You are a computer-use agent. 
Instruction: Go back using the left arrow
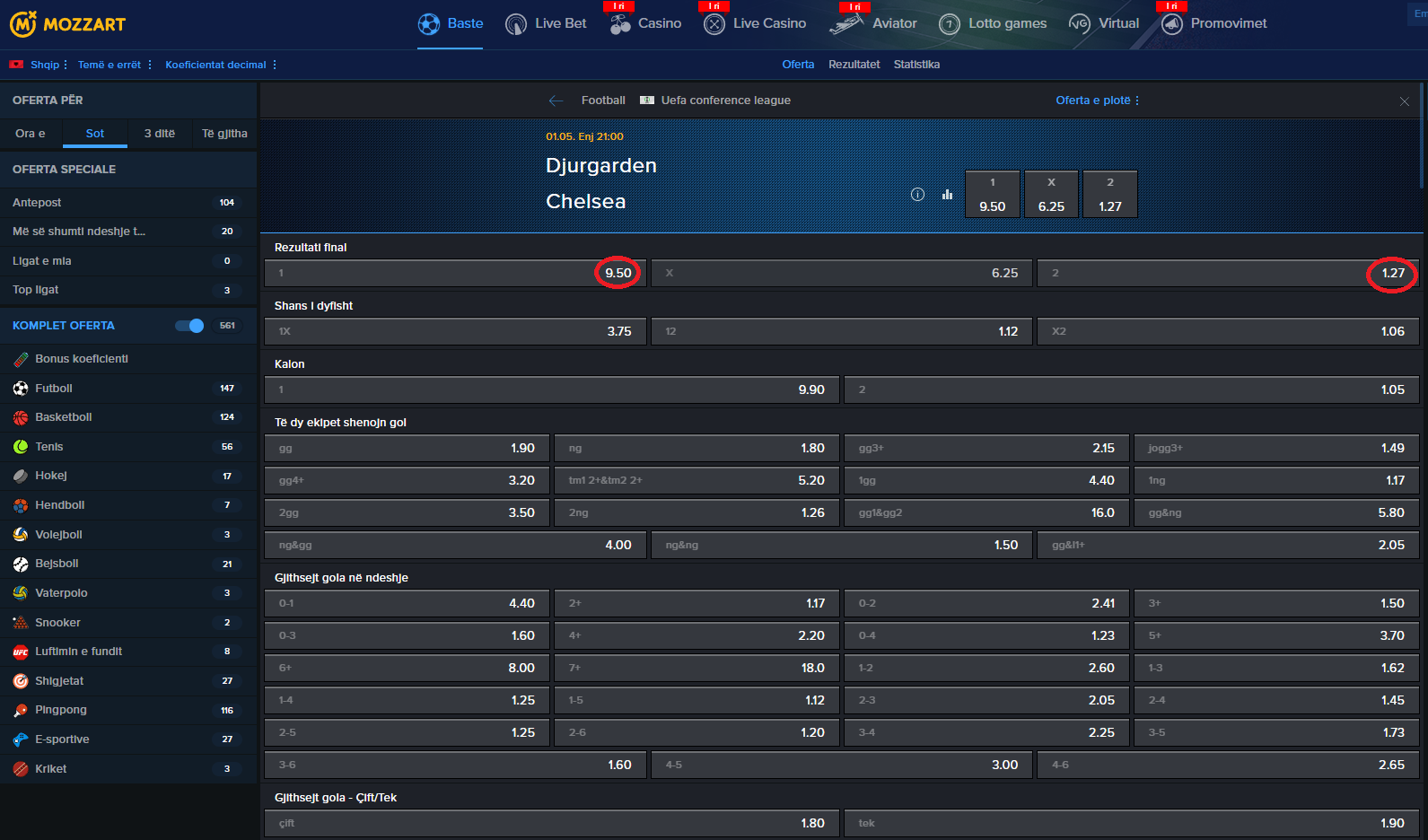click(x=556, y=101)
